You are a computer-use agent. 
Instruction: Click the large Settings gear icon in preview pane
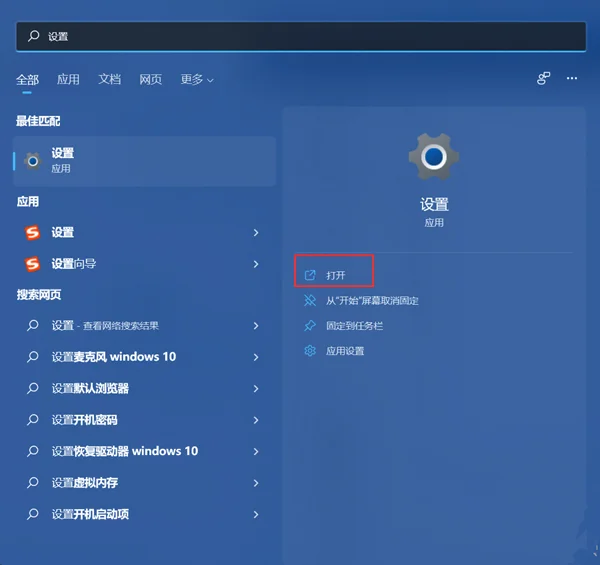(434, 157)
